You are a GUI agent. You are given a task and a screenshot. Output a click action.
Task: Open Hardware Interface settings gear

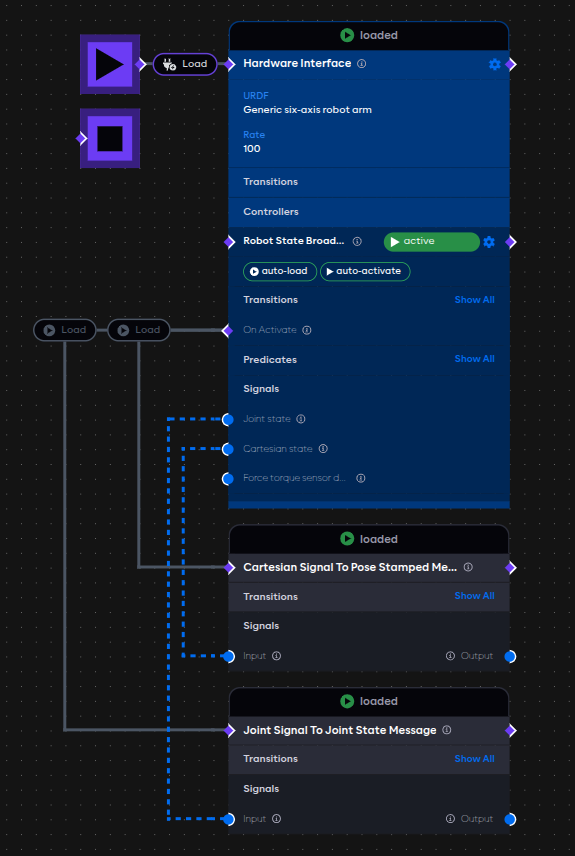(495, 64)
